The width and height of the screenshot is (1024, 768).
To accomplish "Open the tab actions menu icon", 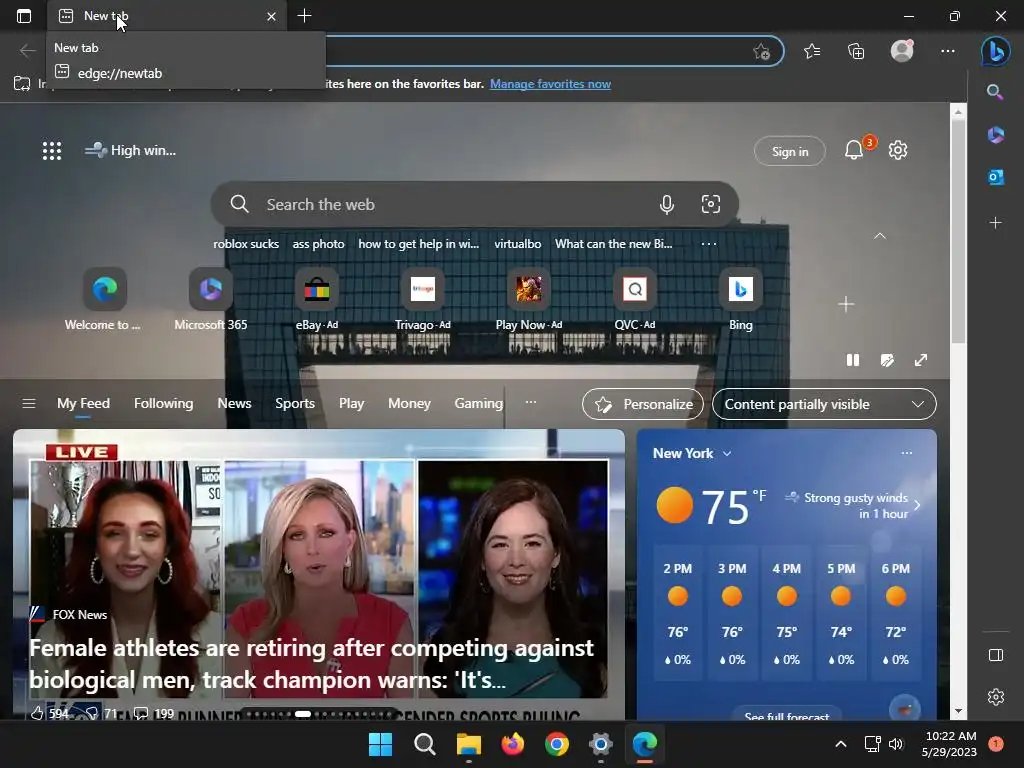I will click(x=24, y=16).
